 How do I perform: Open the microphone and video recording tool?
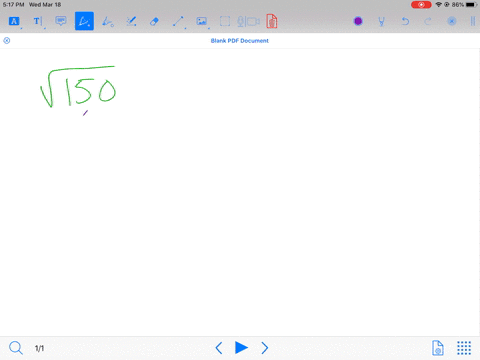[x=248, y=22]
